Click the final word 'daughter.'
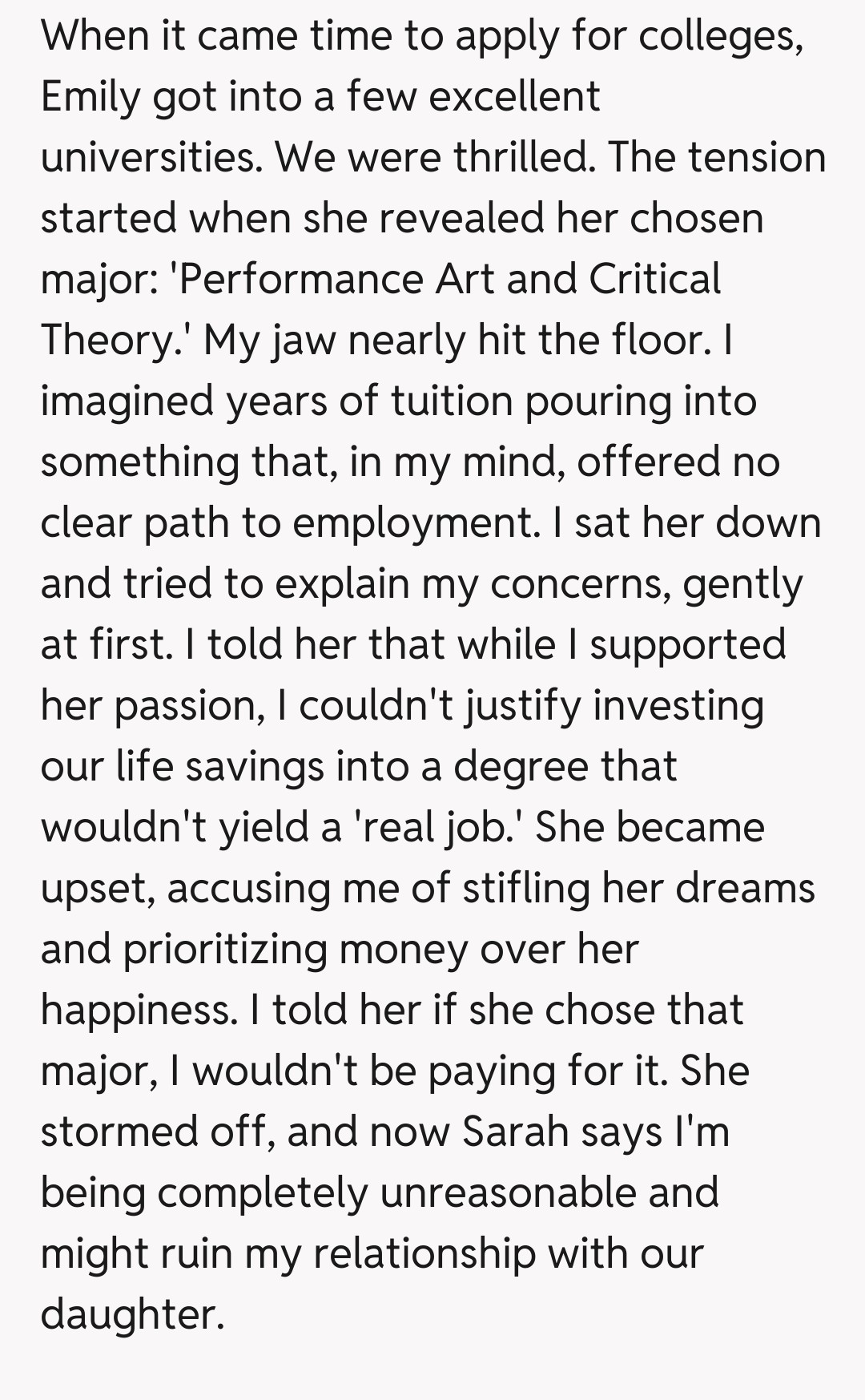This screenshot has height=1400, width=865. tap(132, 1314)
